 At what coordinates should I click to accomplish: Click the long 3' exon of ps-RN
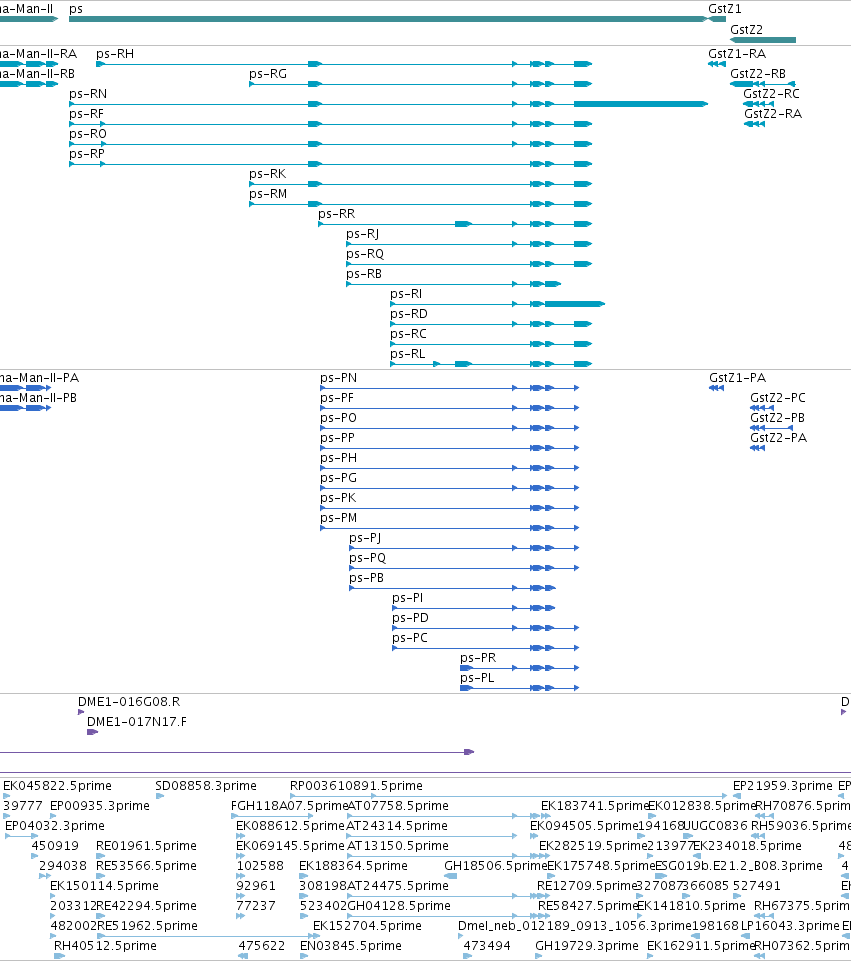point(640,104)
